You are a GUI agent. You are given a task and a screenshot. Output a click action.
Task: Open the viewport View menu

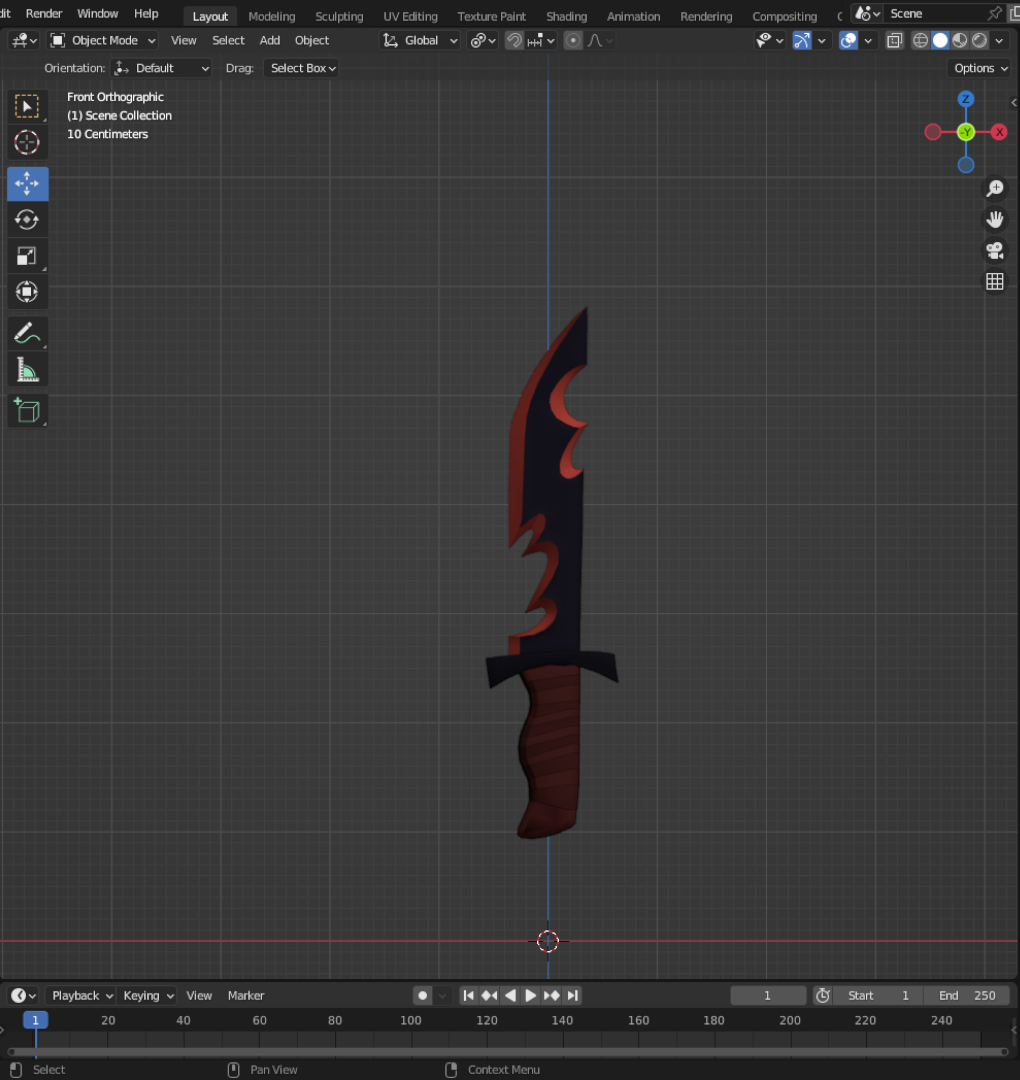click(x=183, y=41)
